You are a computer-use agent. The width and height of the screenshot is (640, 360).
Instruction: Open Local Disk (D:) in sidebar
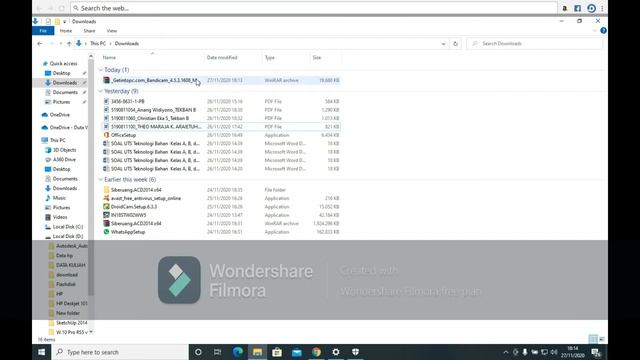point(68,236)
